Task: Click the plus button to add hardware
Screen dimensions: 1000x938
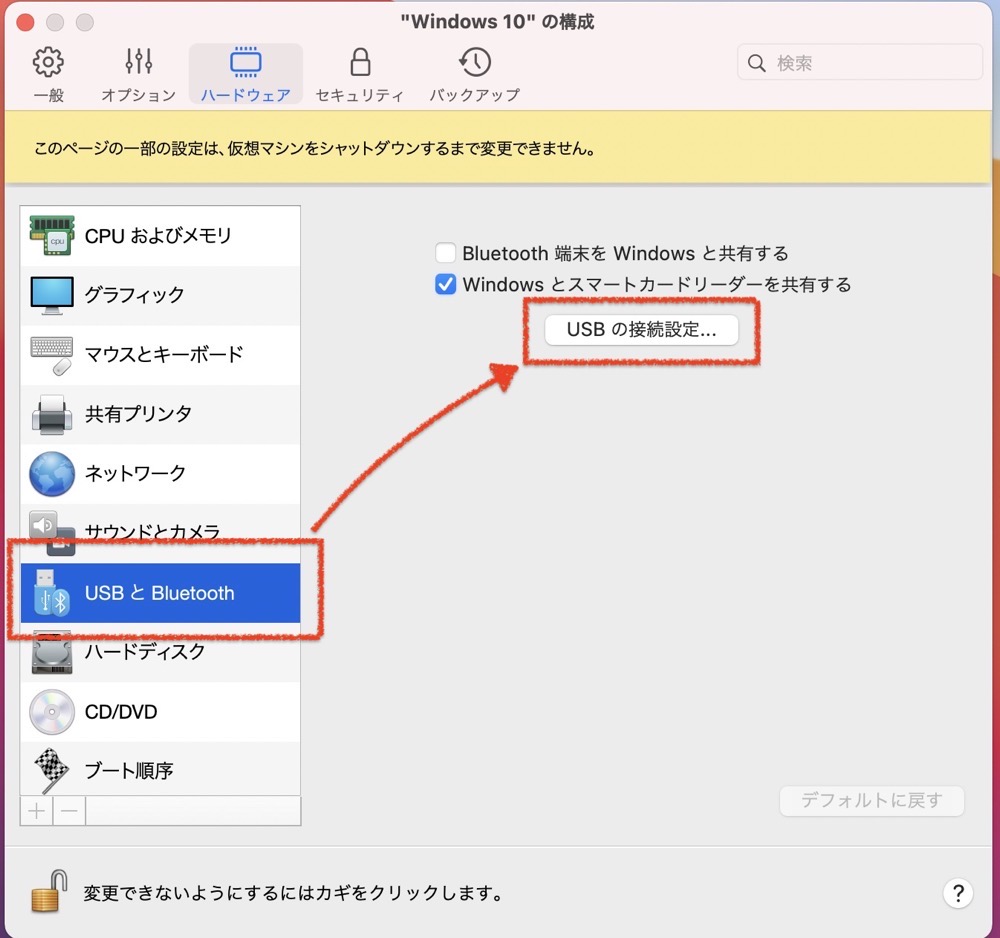Action: [x=36, y=811]
